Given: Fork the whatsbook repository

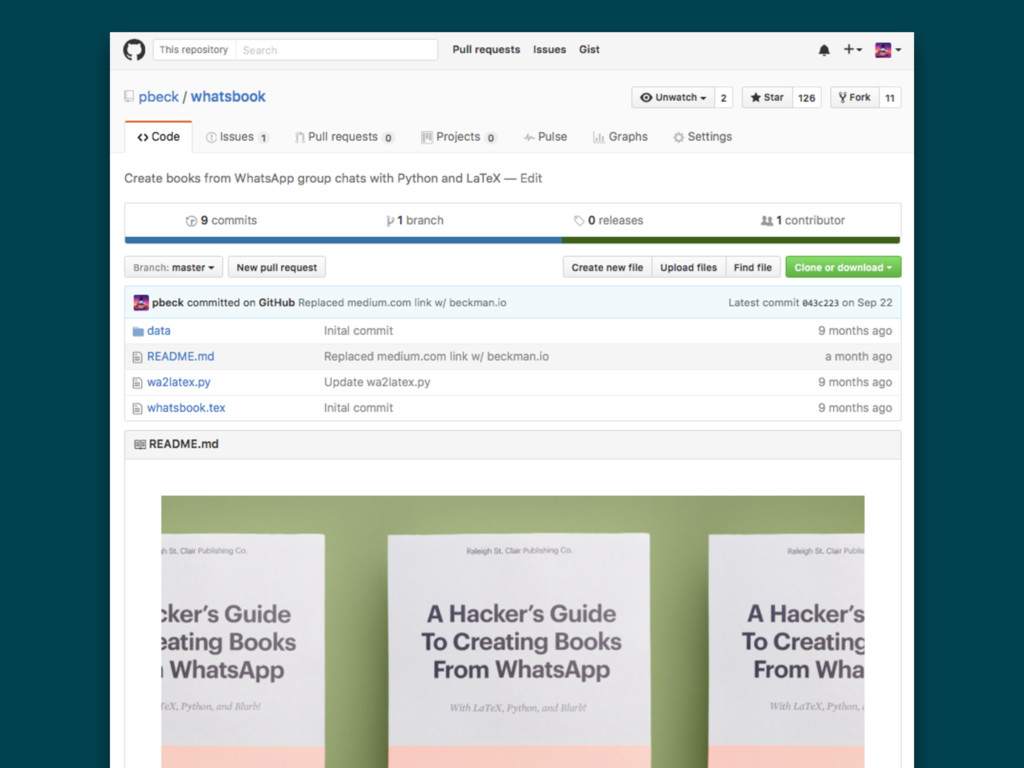Looking at the screenshot, I should tap(854, 97).
